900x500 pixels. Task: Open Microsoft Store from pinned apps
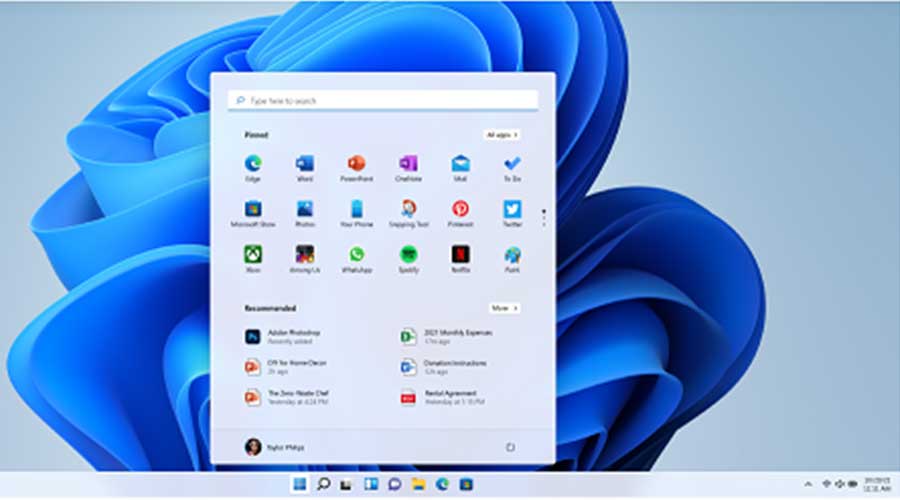pos(253,214)
